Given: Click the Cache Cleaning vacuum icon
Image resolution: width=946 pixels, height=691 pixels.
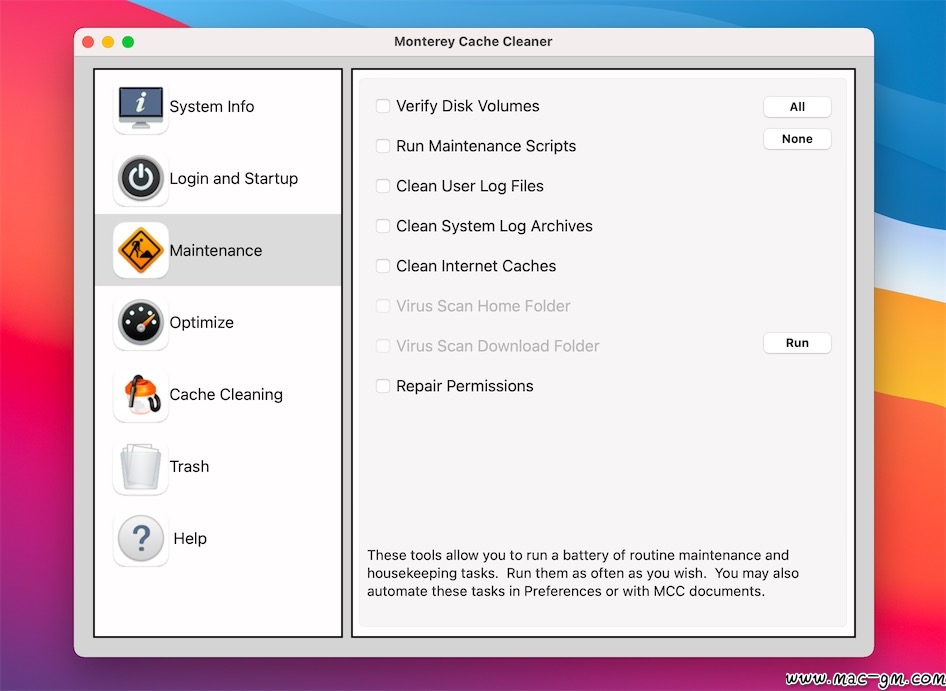Looking at the screenshot, I should [141, 394].
